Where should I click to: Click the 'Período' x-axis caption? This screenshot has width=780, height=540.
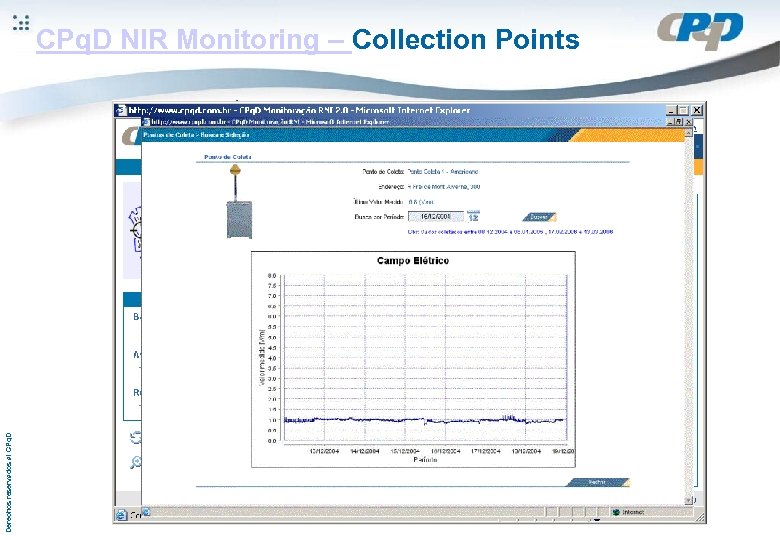pyautogui.click(x=425, y=460)
